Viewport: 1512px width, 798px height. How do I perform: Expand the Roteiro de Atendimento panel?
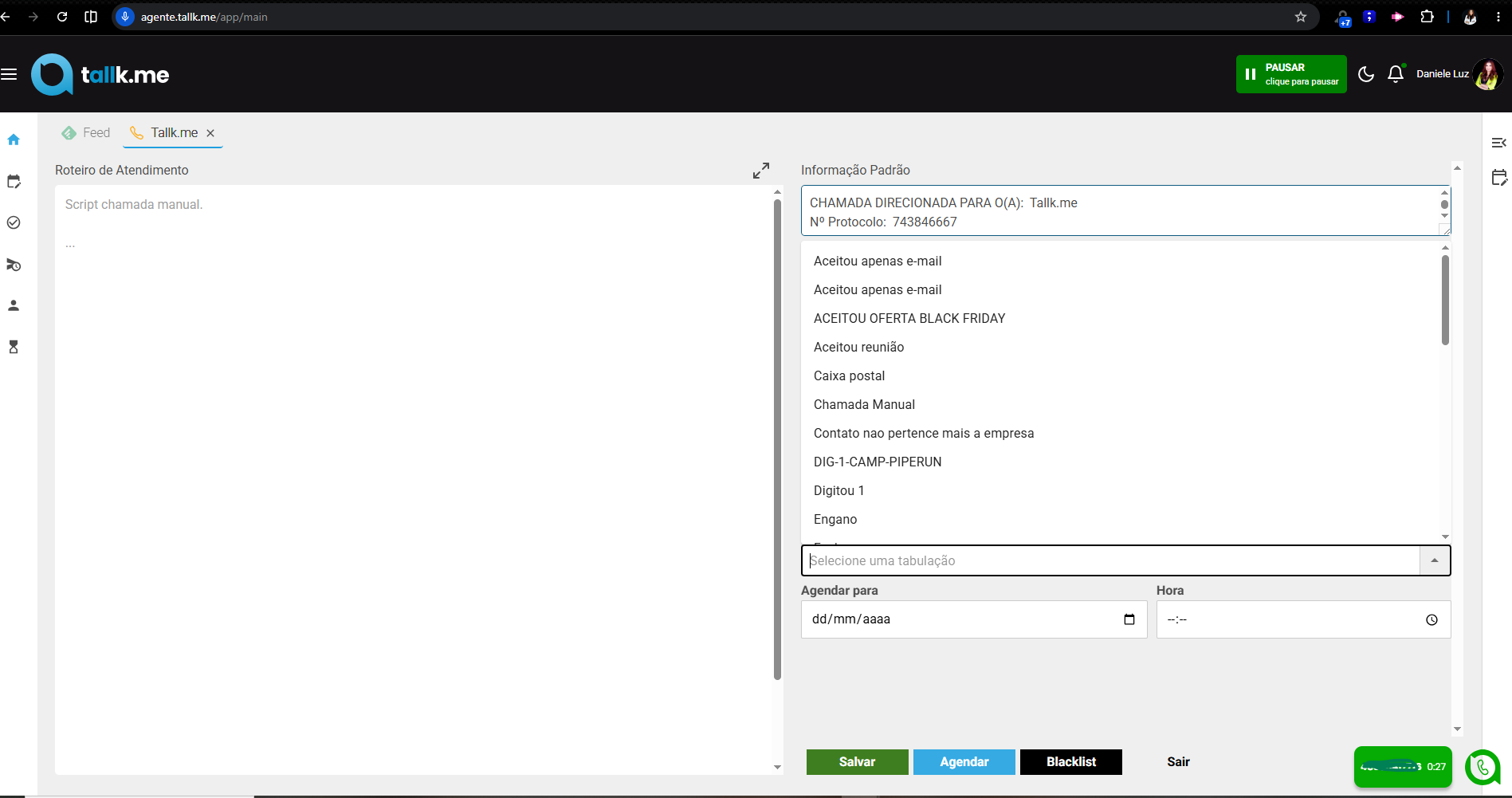point(761,171)
